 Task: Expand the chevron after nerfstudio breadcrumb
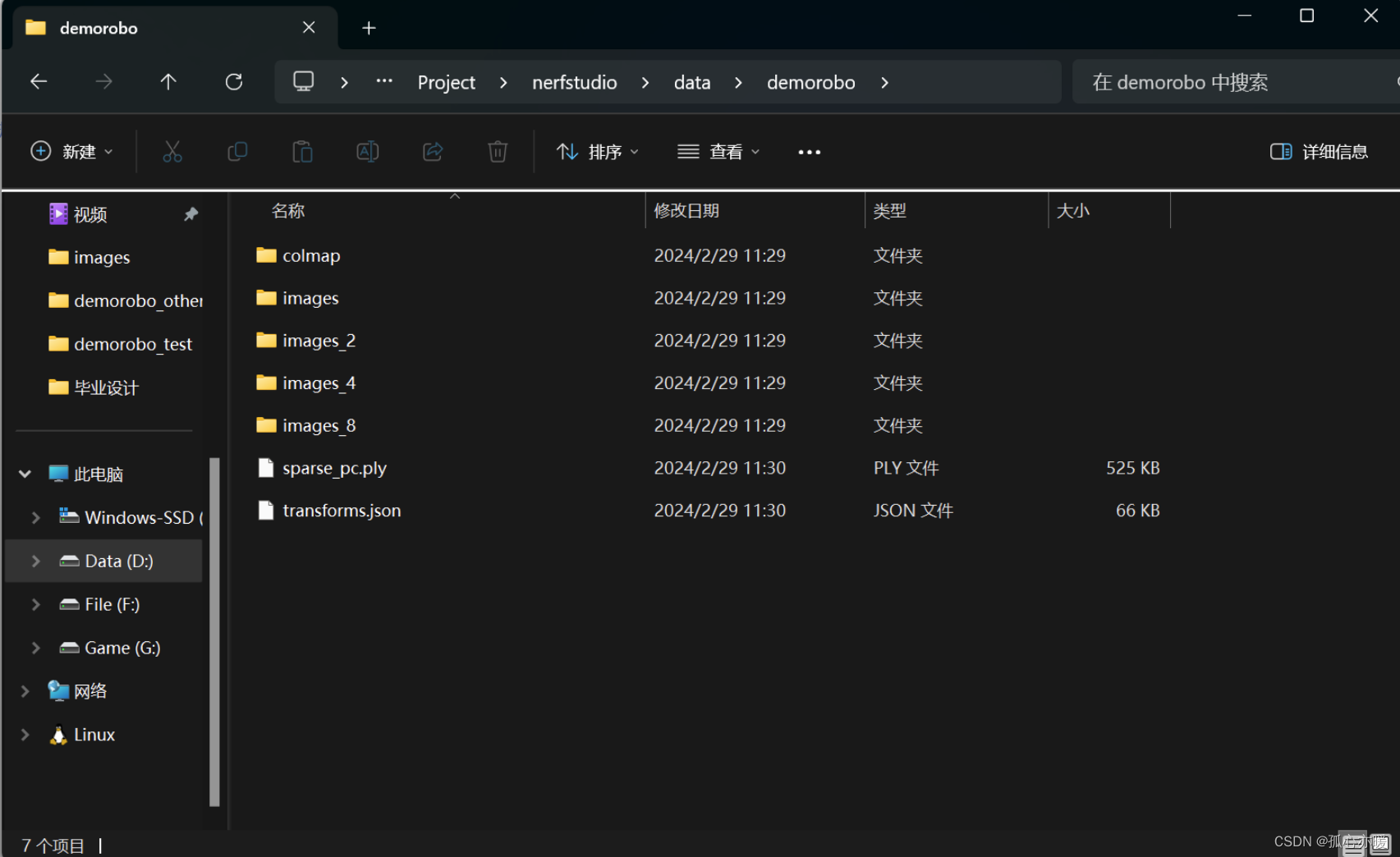point(645,82)
